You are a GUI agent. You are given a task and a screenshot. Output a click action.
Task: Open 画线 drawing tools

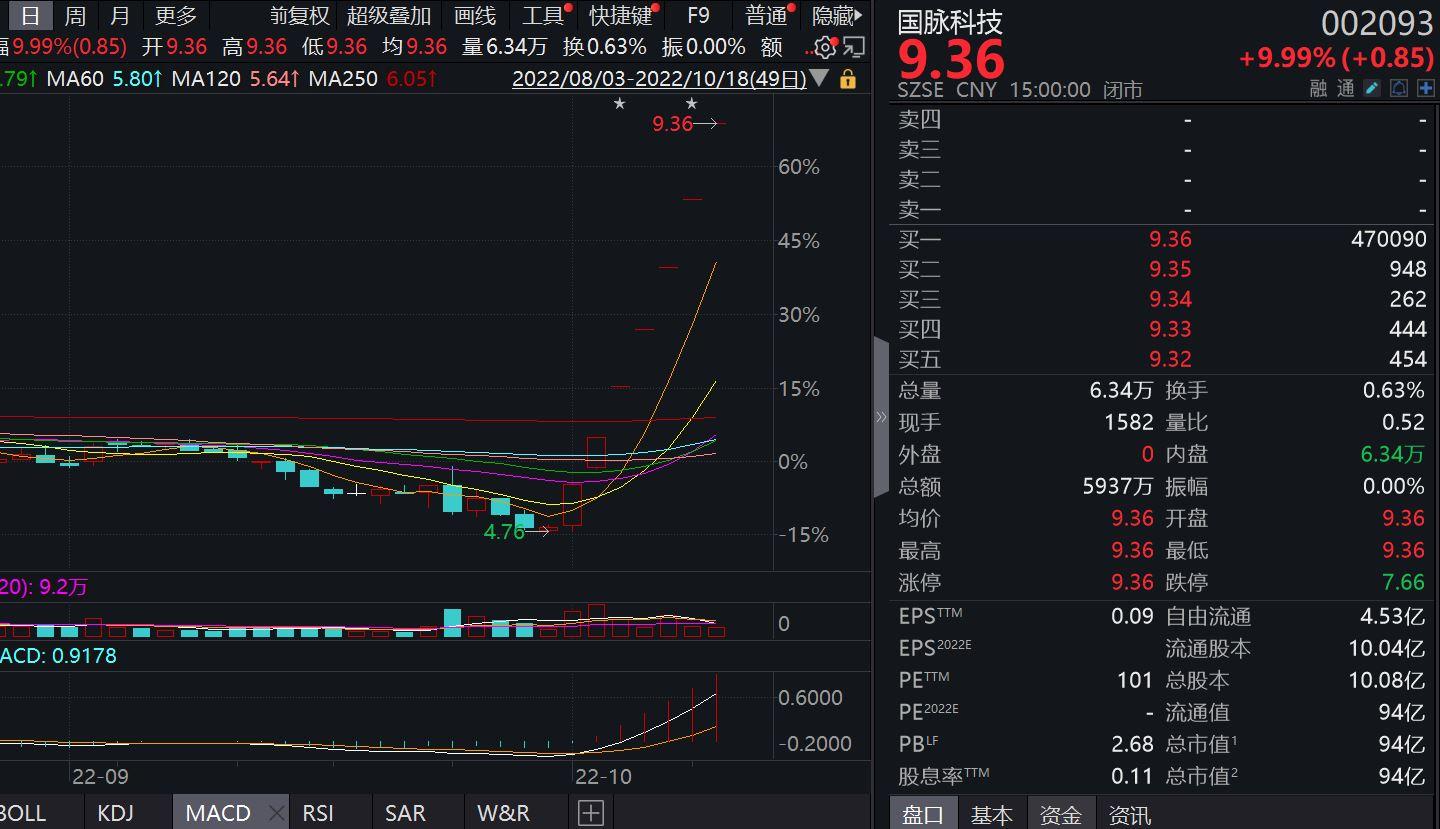click(x=475, y=16)
